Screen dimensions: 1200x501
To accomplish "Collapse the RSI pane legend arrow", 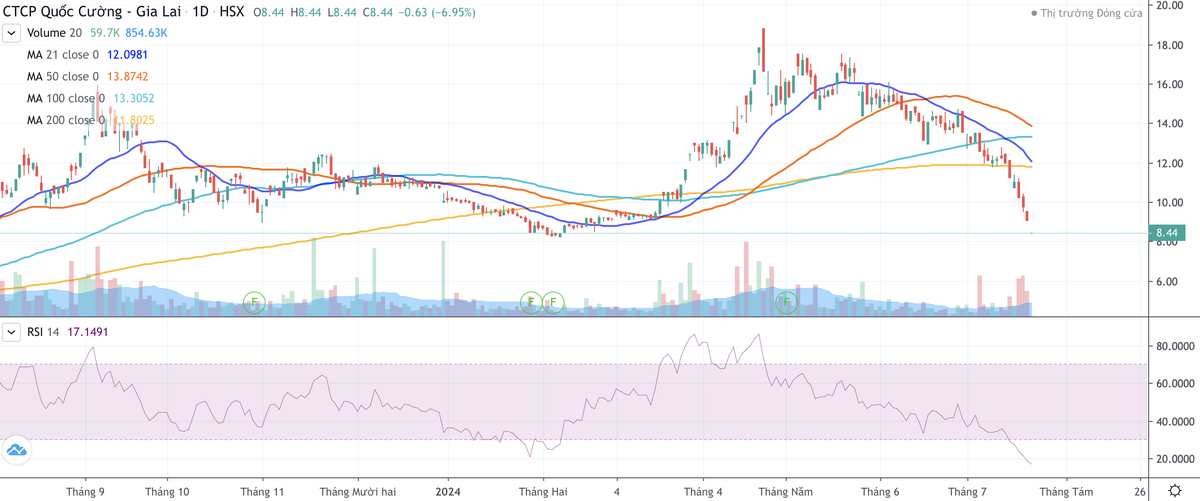I will pyautogui.click(x=11, y=330).
